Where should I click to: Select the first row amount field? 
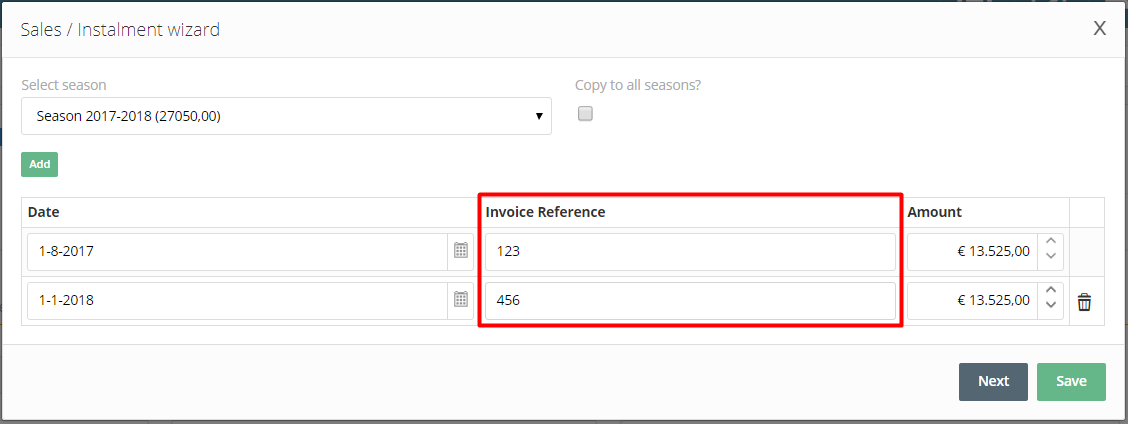(x=973, y=252)
